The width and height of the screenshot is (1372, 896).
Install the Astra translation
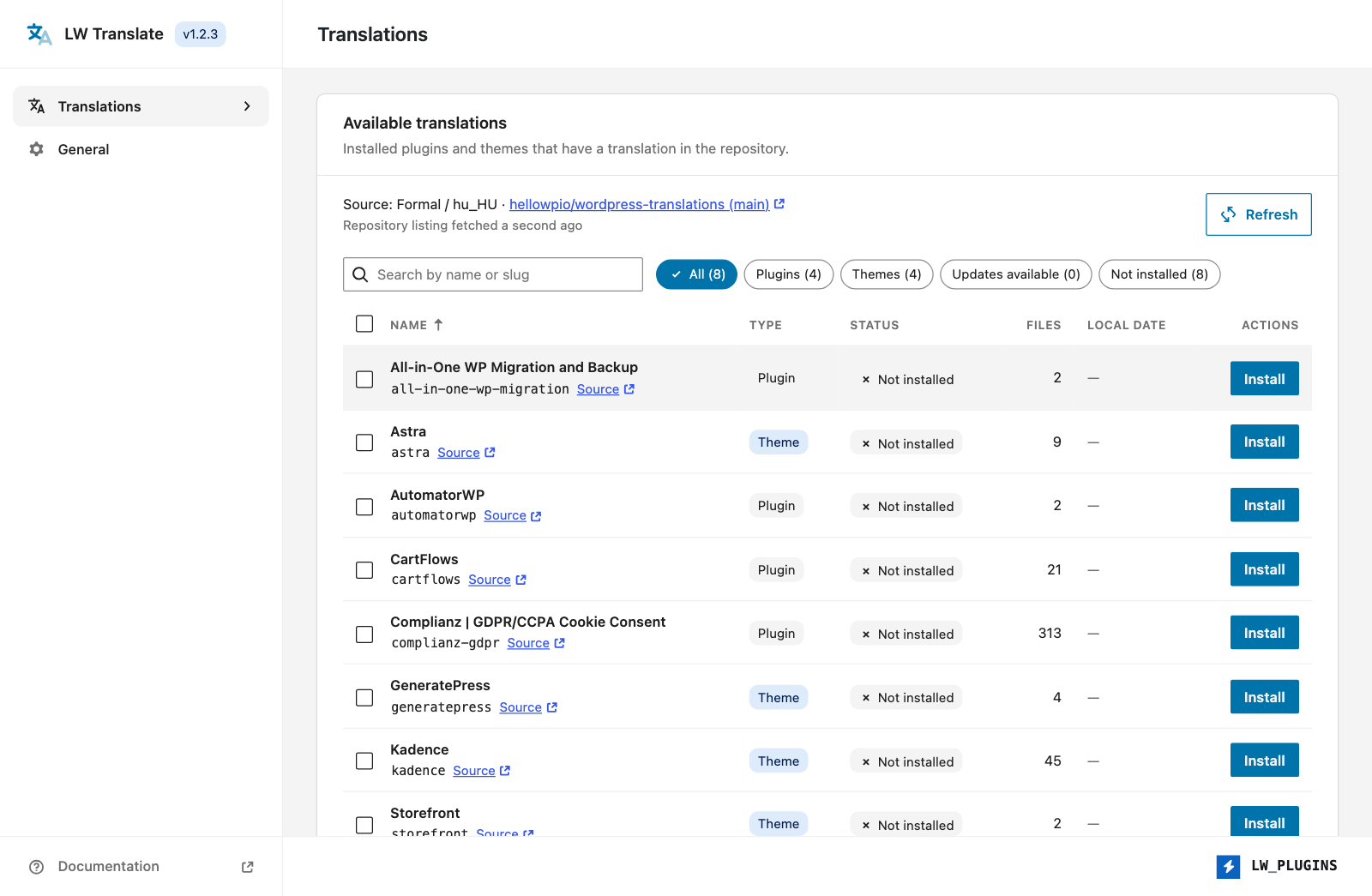point(1265,442)
